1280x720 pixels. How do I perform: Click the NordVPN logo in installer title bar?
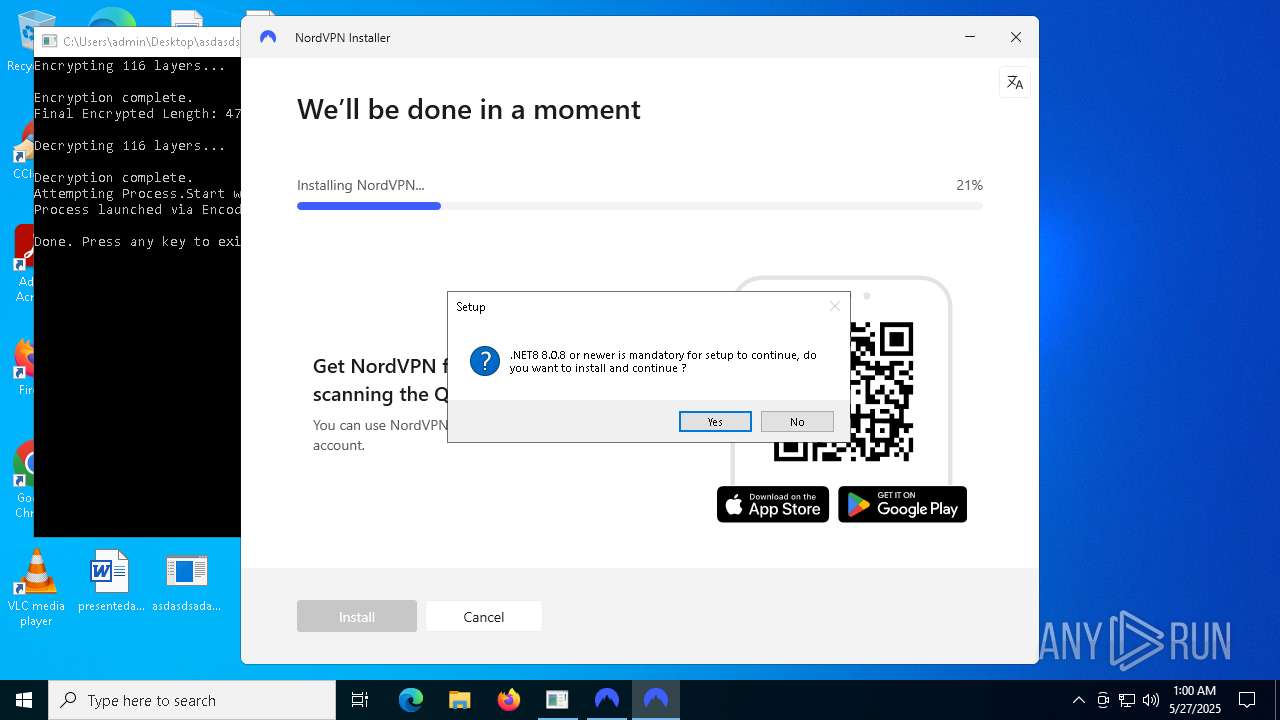point(268,38)
